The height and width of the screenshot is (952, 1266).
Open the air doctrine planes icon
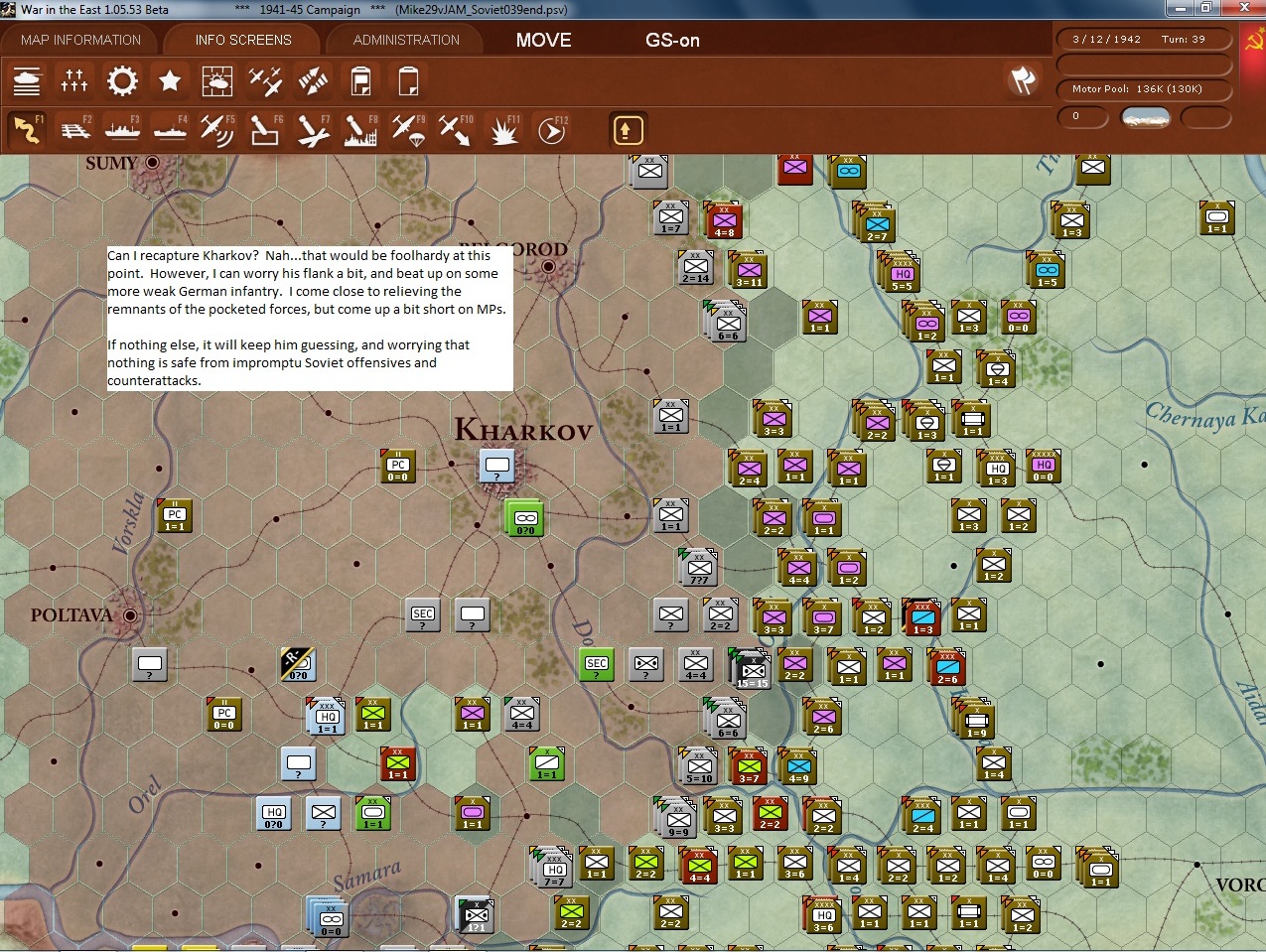tap(265, 81)
